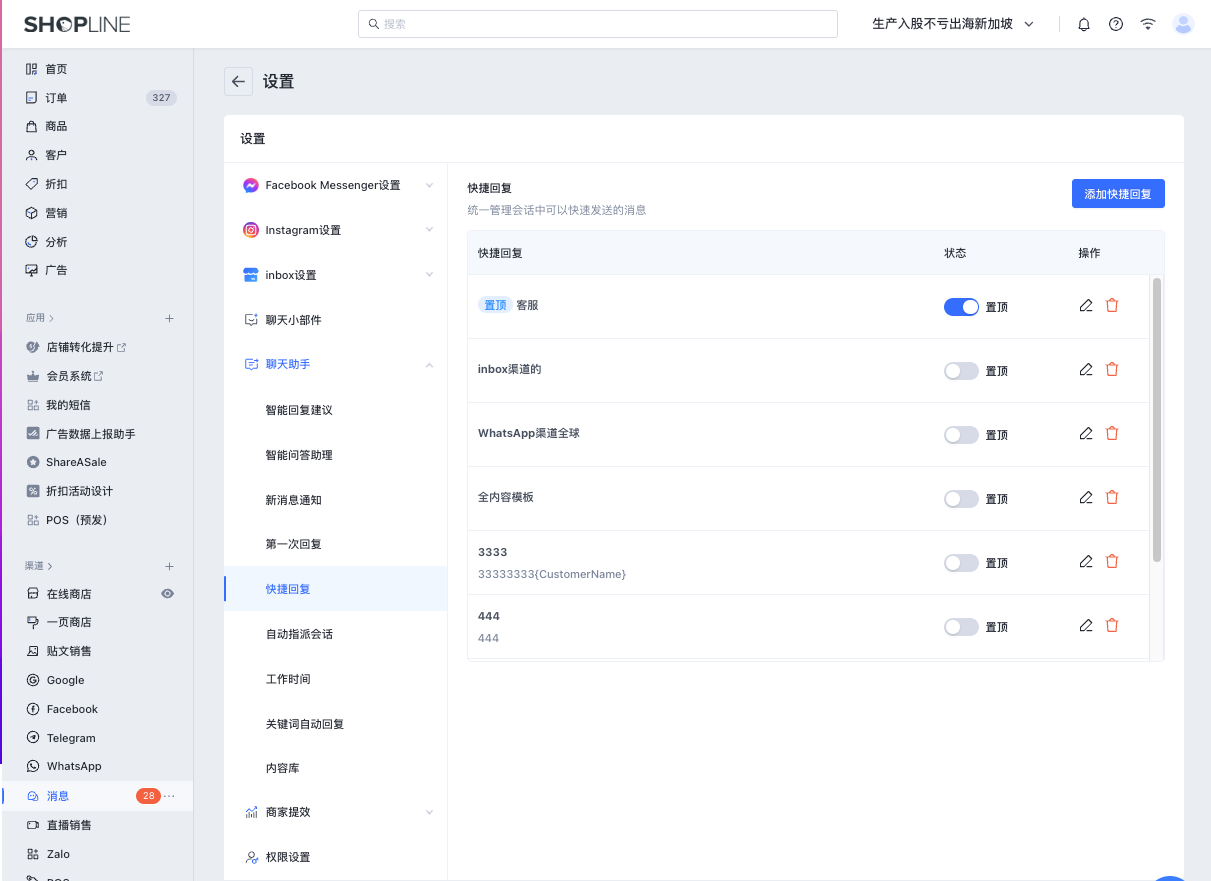Image resolution: width=1211 pixels, height=881 pixels.
Task: Click the 添加快捷回复 button
Action: [x=1118, y=194]
